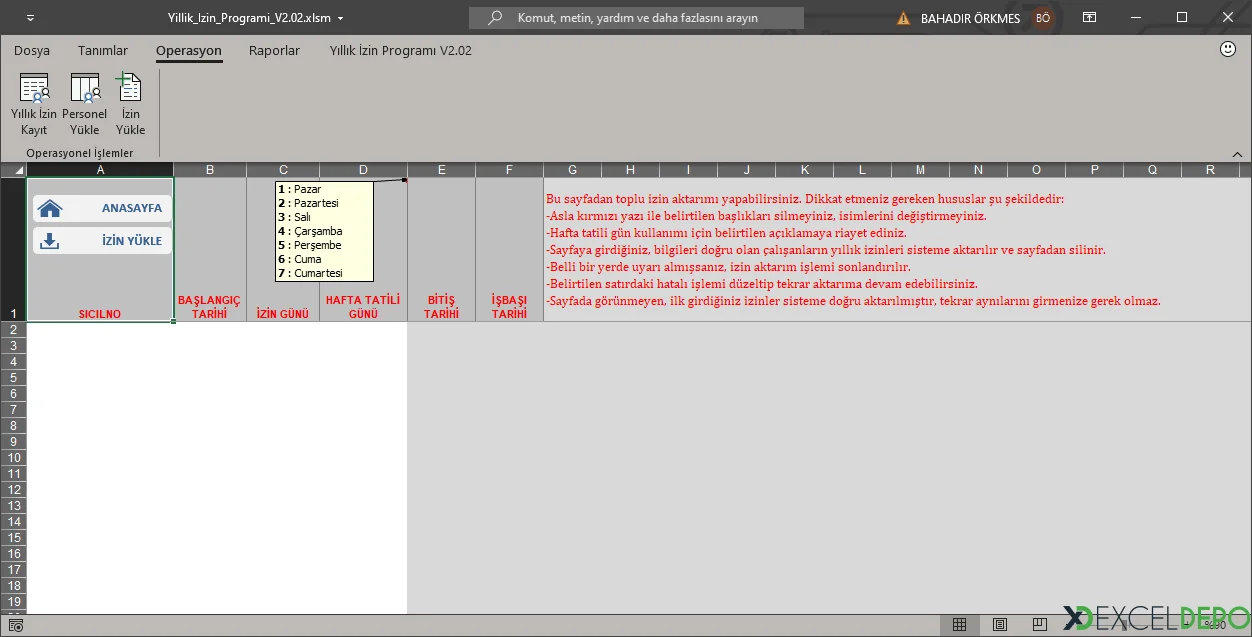Open the Yıllık İzin Kayıt form
This screenshot has width=1252, height=637.
[x=34, y=103]
